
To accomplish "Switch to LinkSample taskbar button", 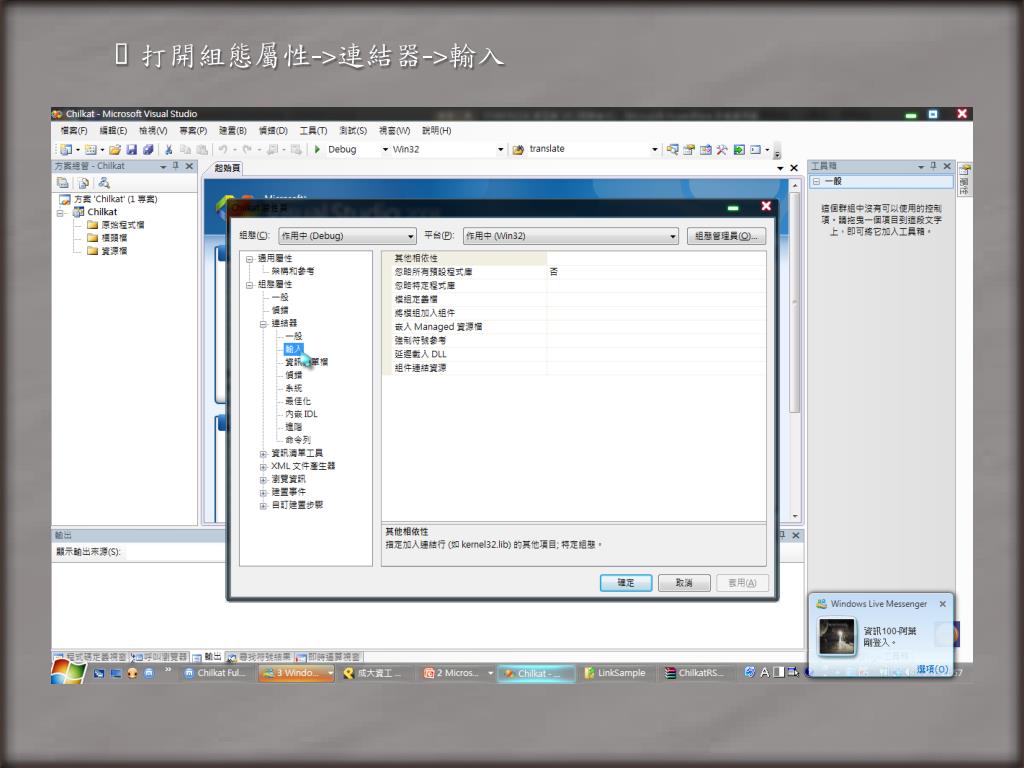I will tap(615, 673).
